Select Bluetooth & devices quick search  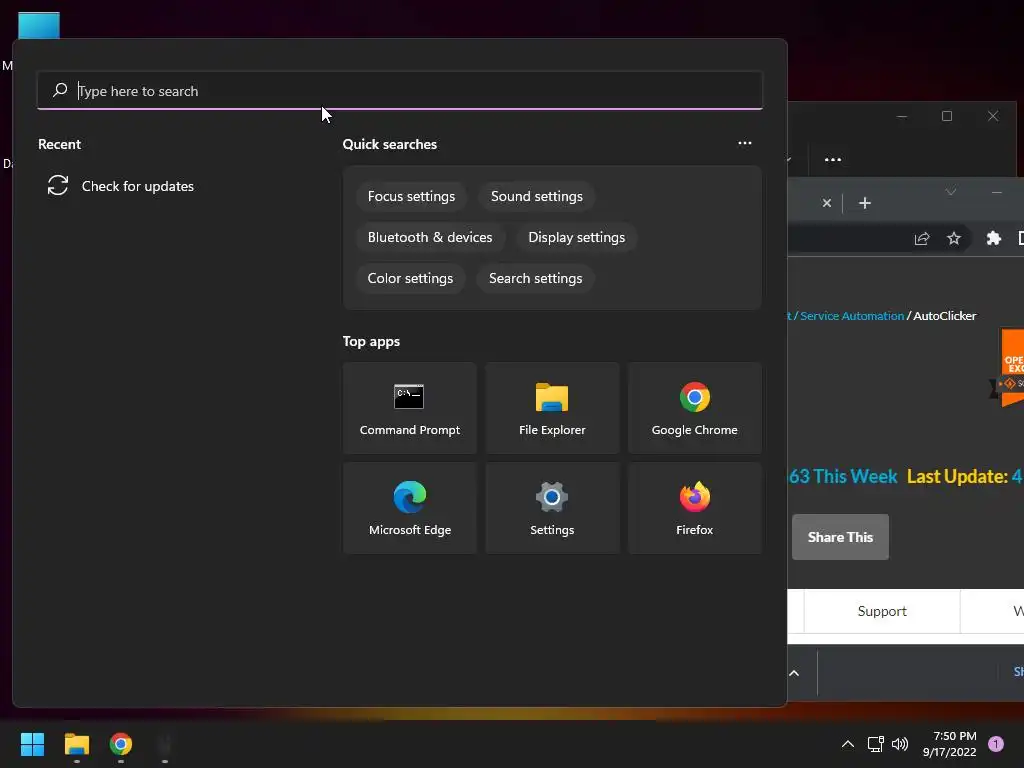[x=430, y=238]
